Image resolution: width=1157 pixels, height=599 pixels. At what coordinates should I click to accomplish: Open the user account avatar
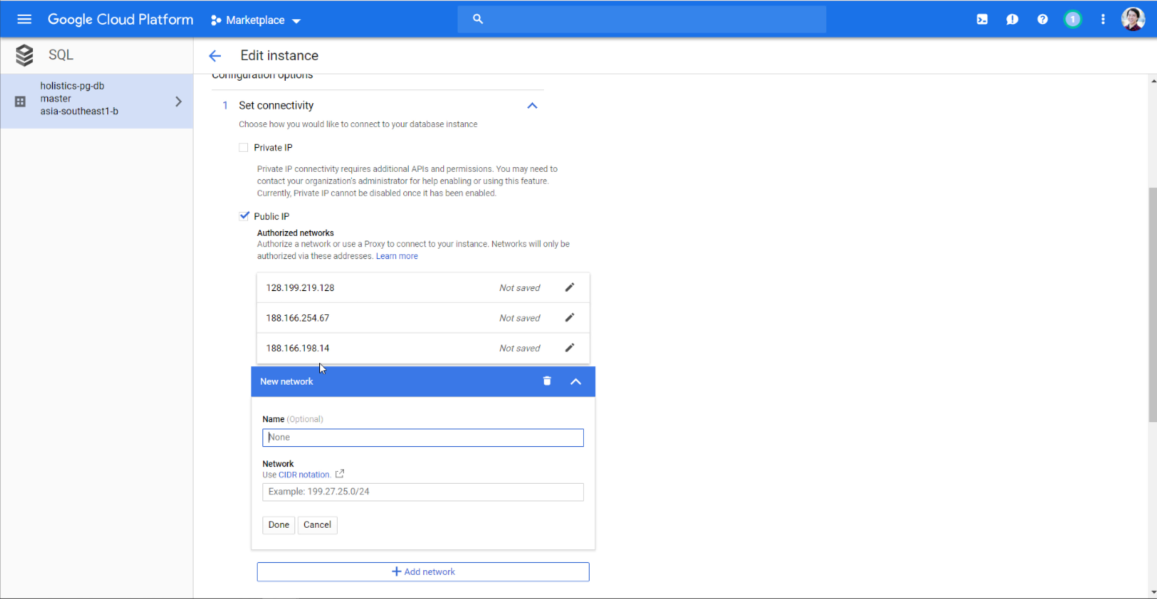(x=1133, y=19)
